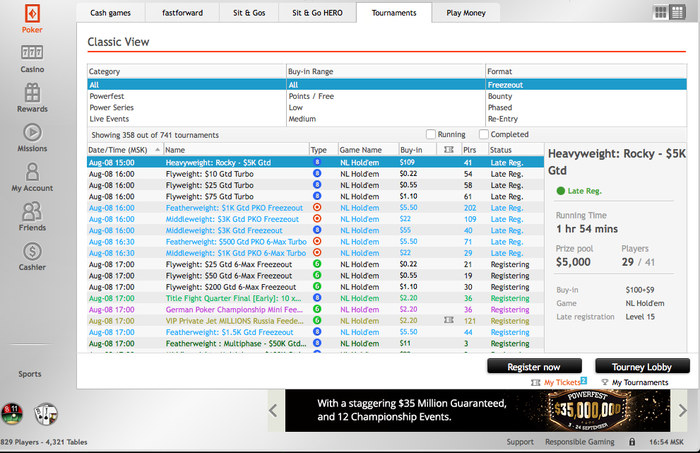The height and width of the screenshot is (453, 700).
Task: Sort by the Plrs column header
Action: tap(474, 150)
